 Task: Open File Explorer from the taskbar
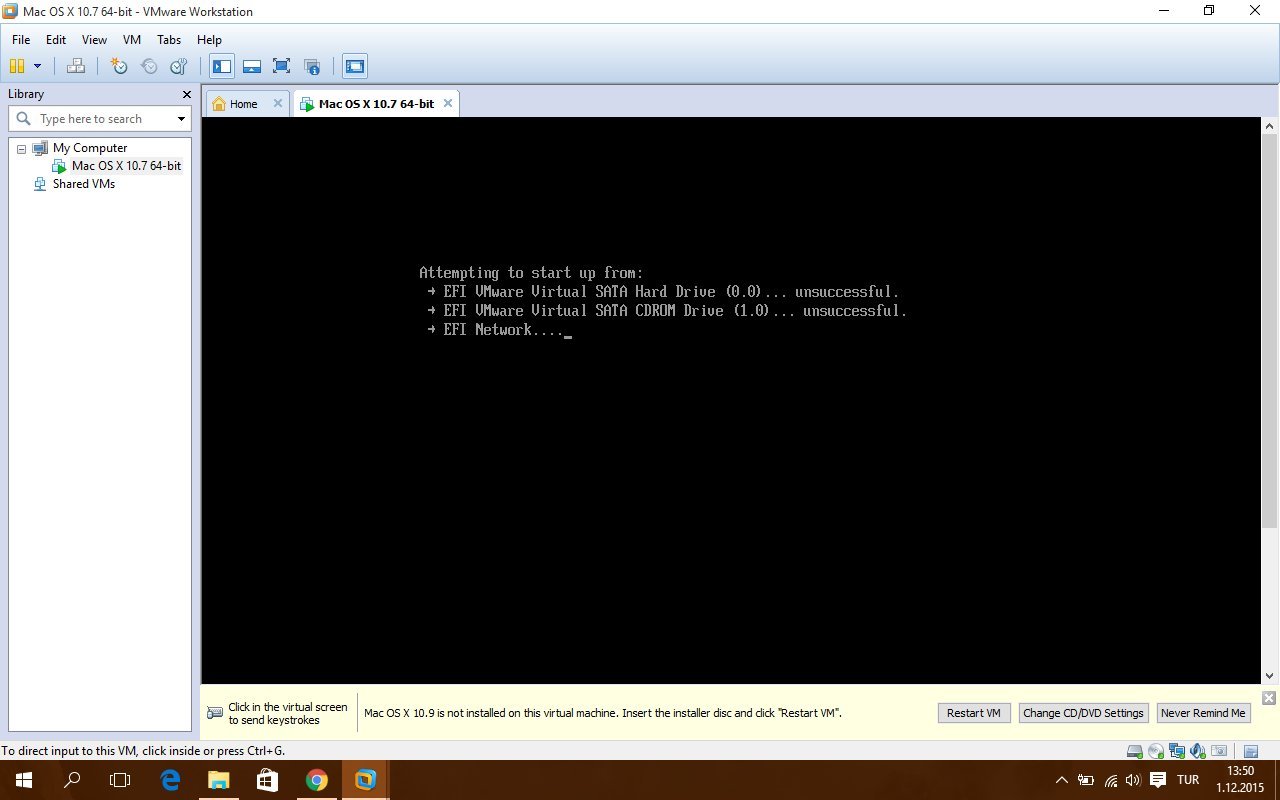[218, 780]
